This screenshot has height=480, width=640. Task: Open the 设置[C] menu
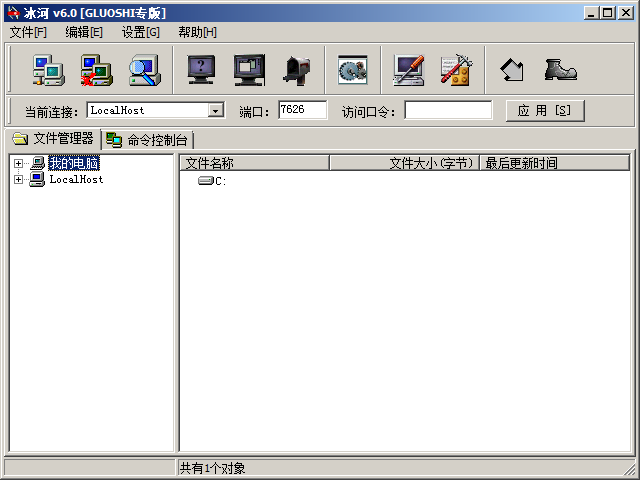140,32
